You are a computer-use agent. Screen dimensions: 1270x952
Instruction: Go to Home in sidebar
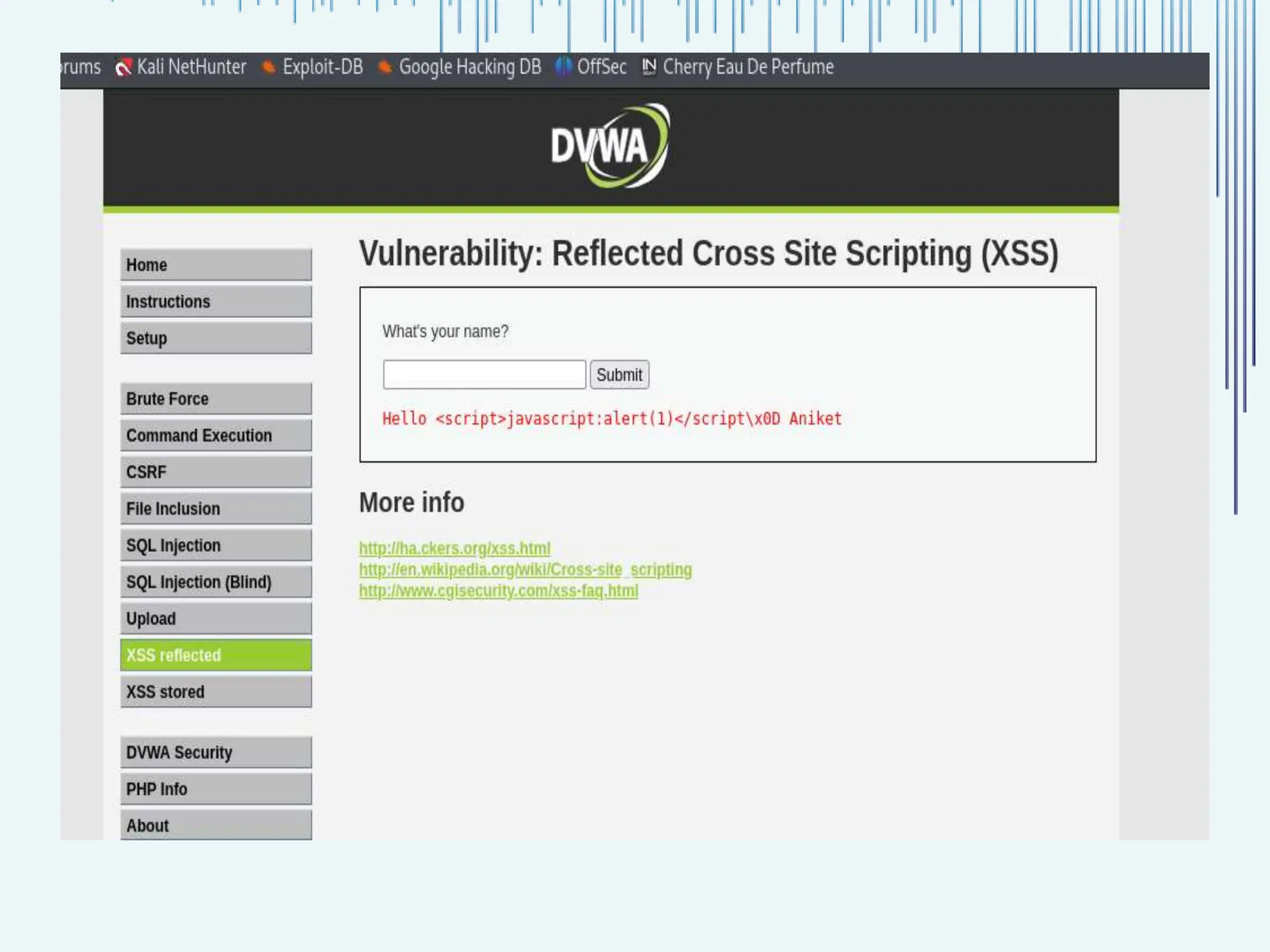click(216, 265)
